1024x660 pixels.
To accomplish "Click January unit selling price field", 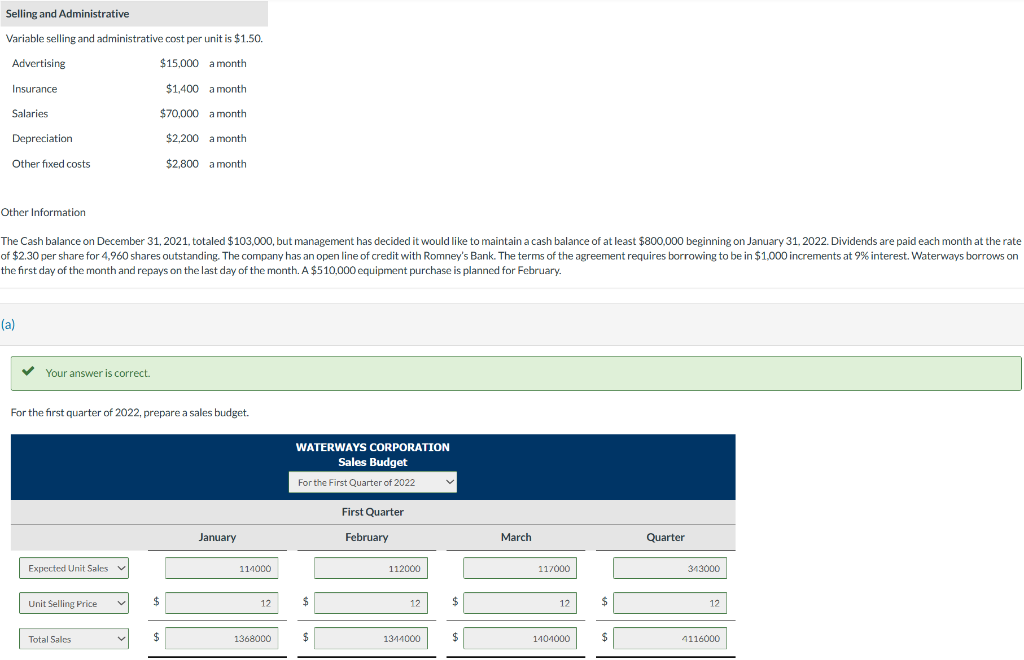I will pos(222,603).
